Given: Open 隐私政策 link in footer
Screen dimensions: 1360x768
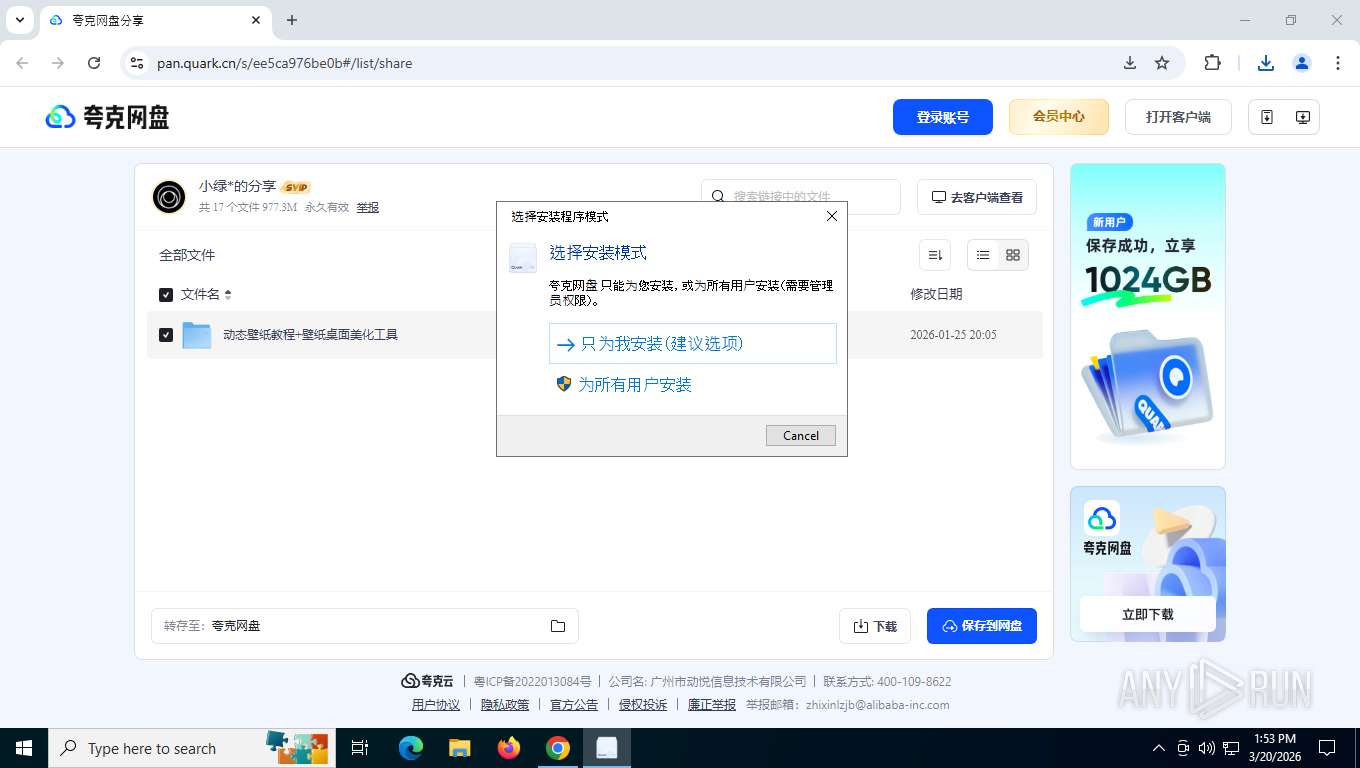Looking at the screenshot, I should (x=505, y=705).
